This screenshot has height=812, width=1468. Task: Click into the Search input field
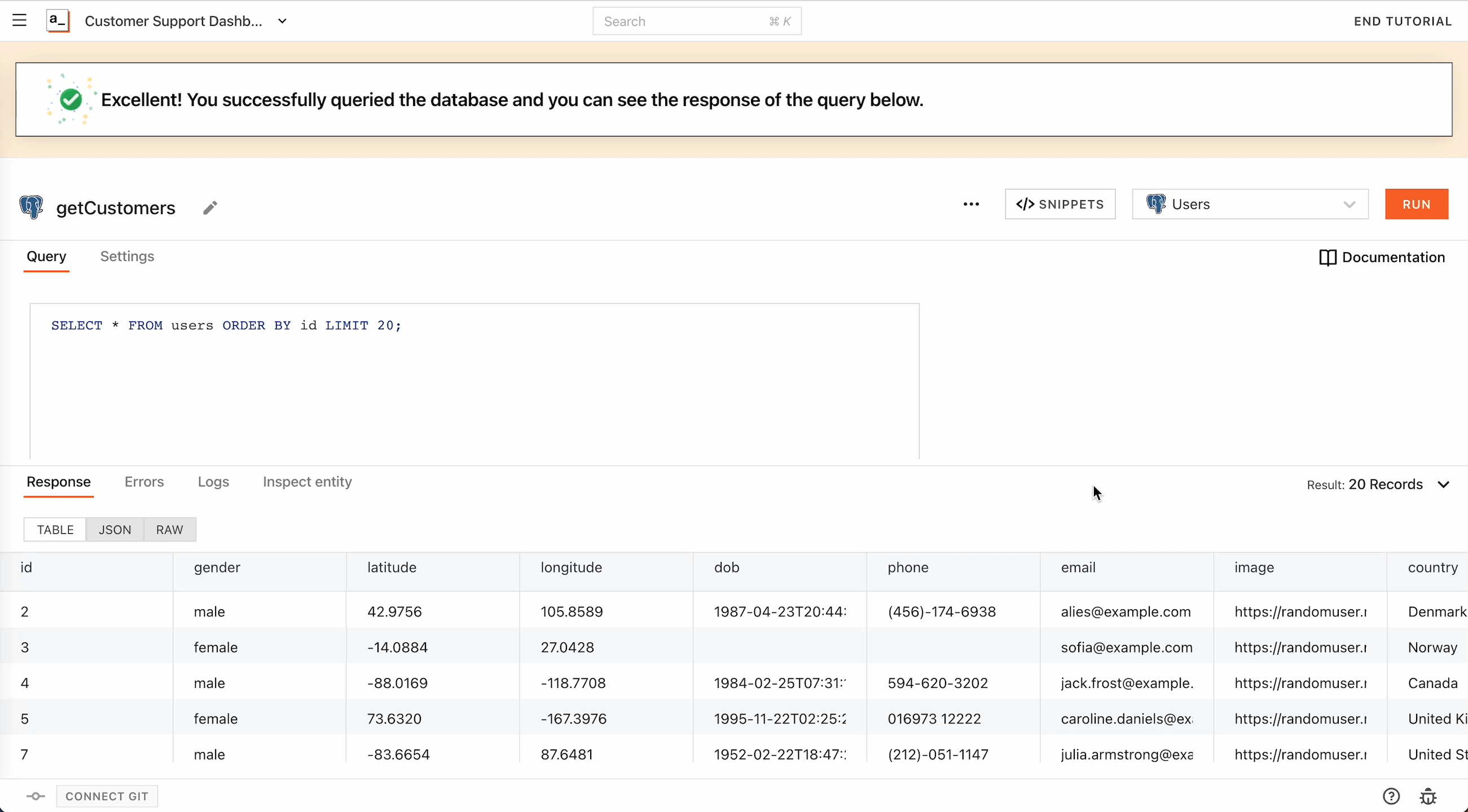click(x=684, y=21)
